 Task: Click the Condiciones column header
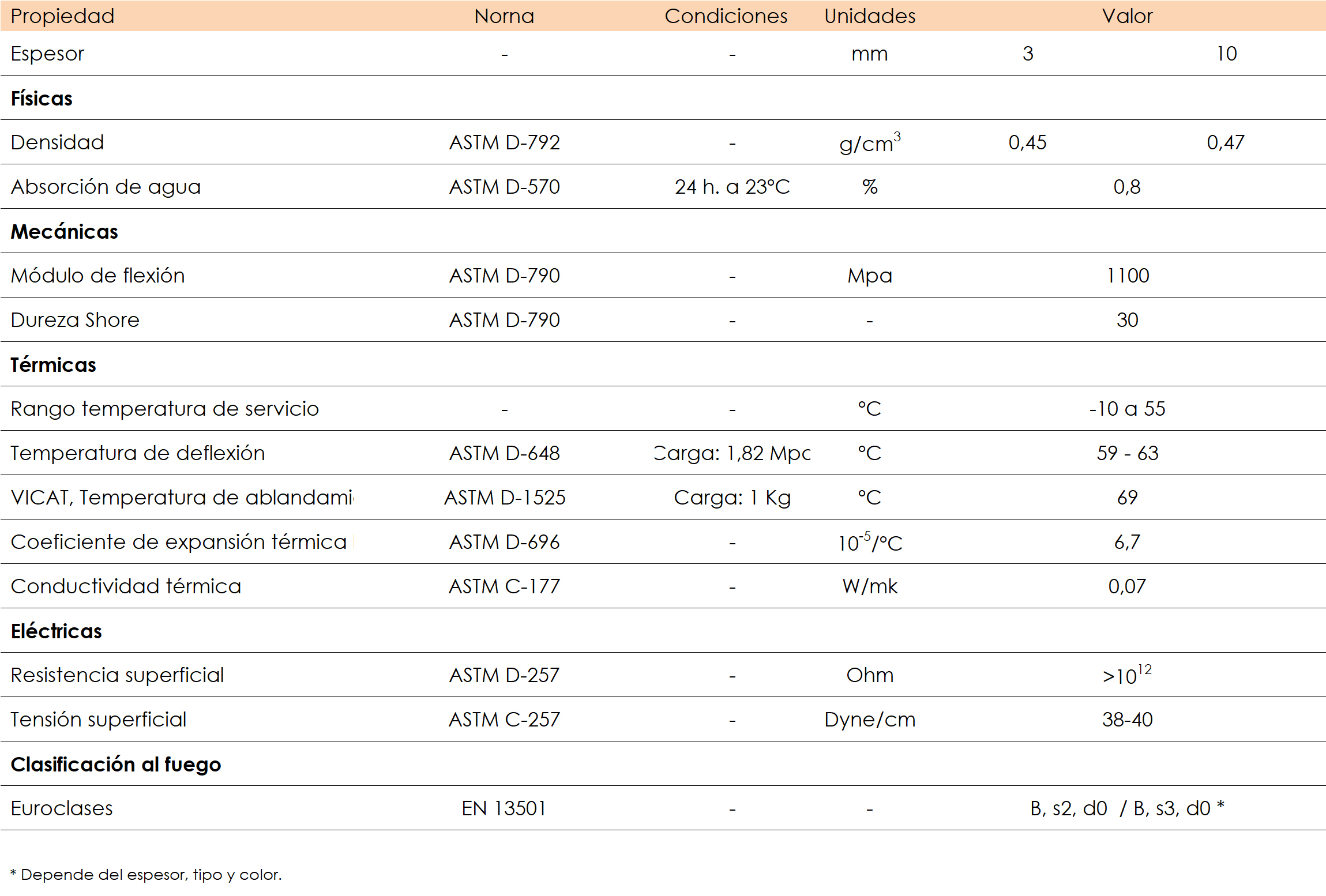click(726, 16)
